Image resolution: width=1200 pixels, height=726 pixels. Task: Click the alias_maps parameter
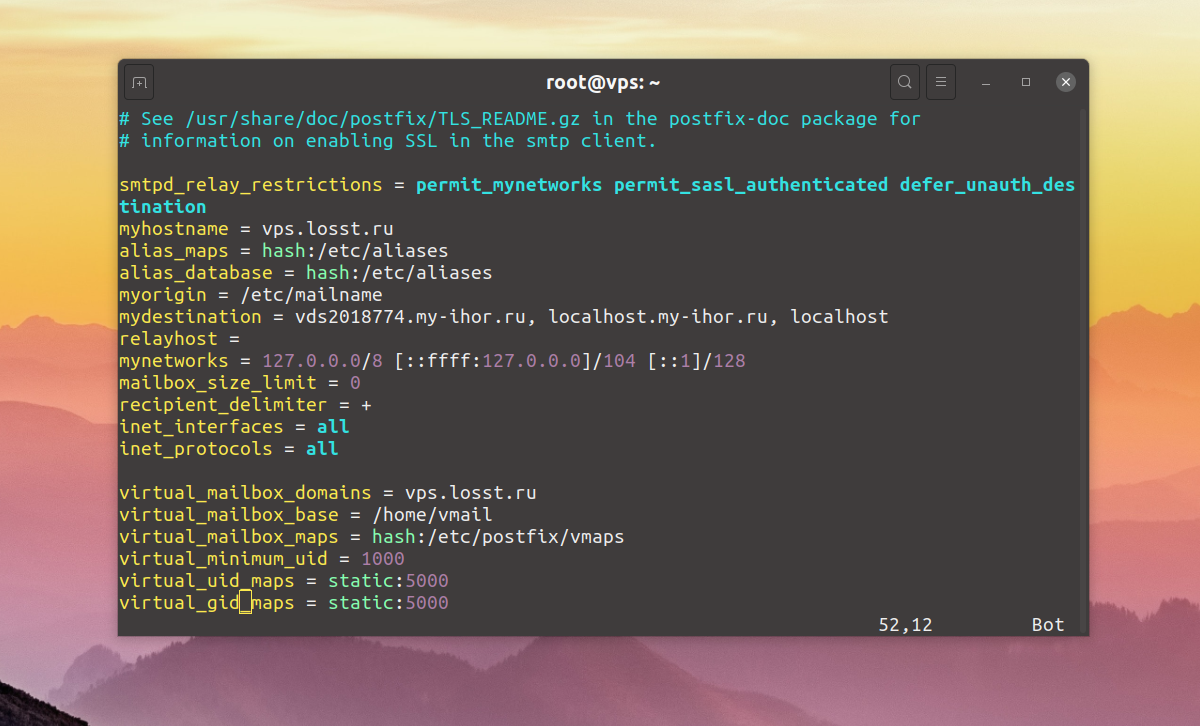[174, 251]
